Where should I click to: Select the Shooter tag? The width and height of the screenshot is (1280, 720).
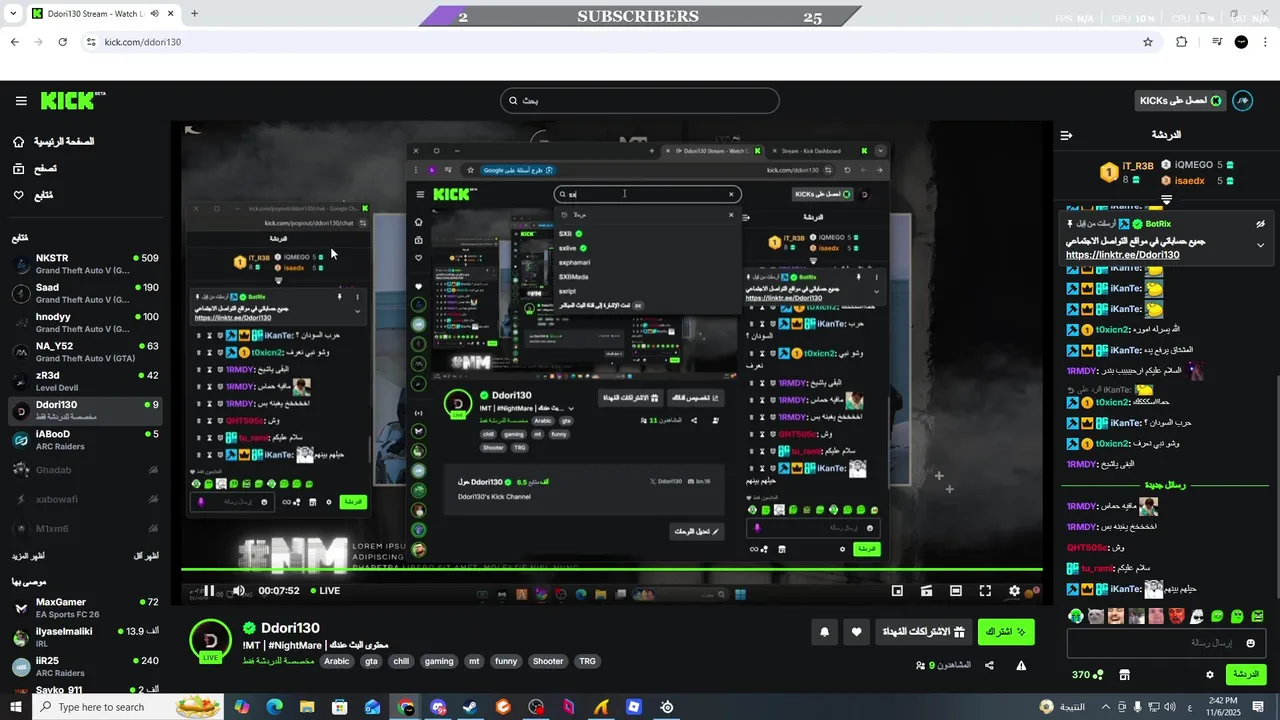click(x=548, y=661)
